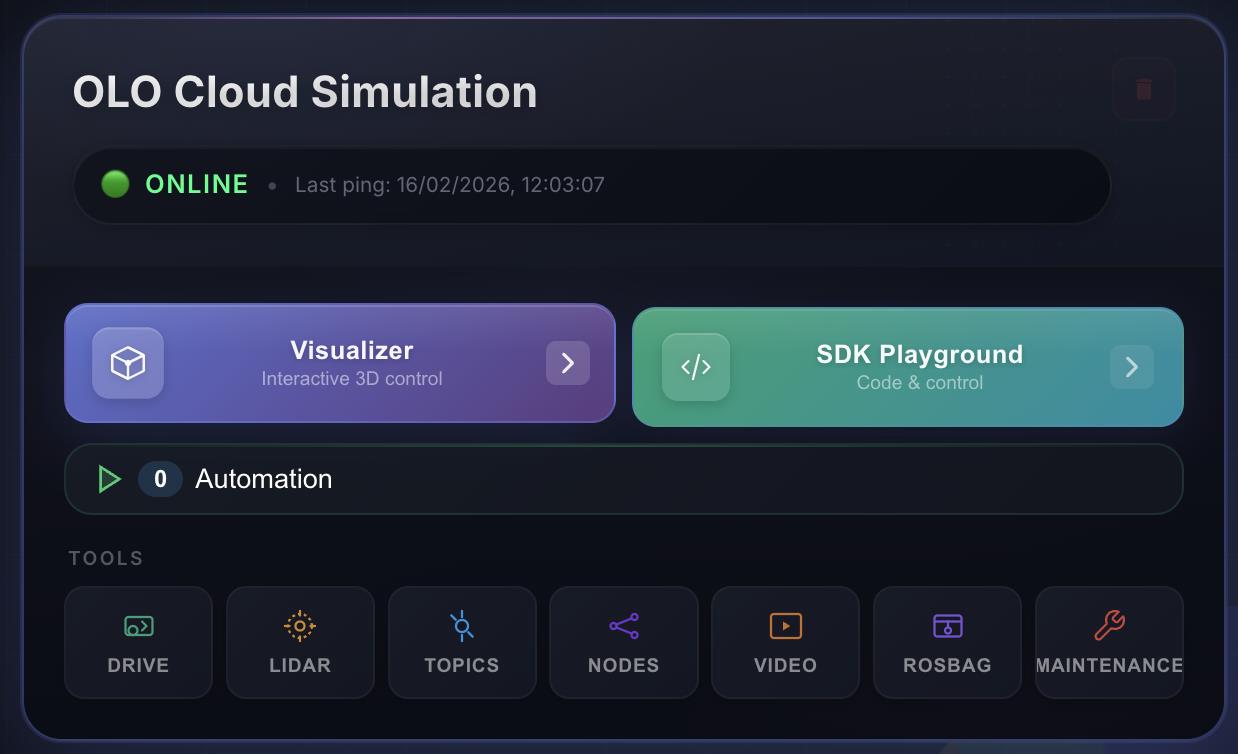
Task: Expand SDK Playground with its chevron arrow
Action: (1132, 367)
